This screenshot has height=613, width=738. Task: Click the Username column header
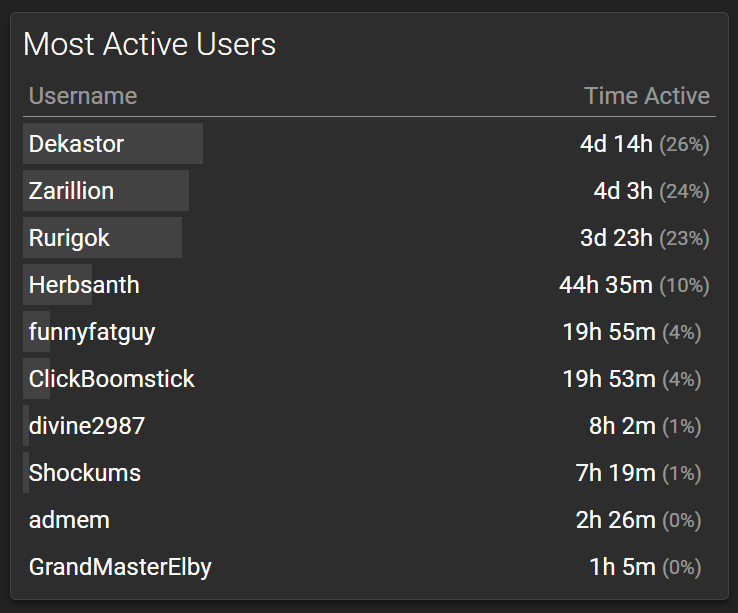(x=83, y=96)
